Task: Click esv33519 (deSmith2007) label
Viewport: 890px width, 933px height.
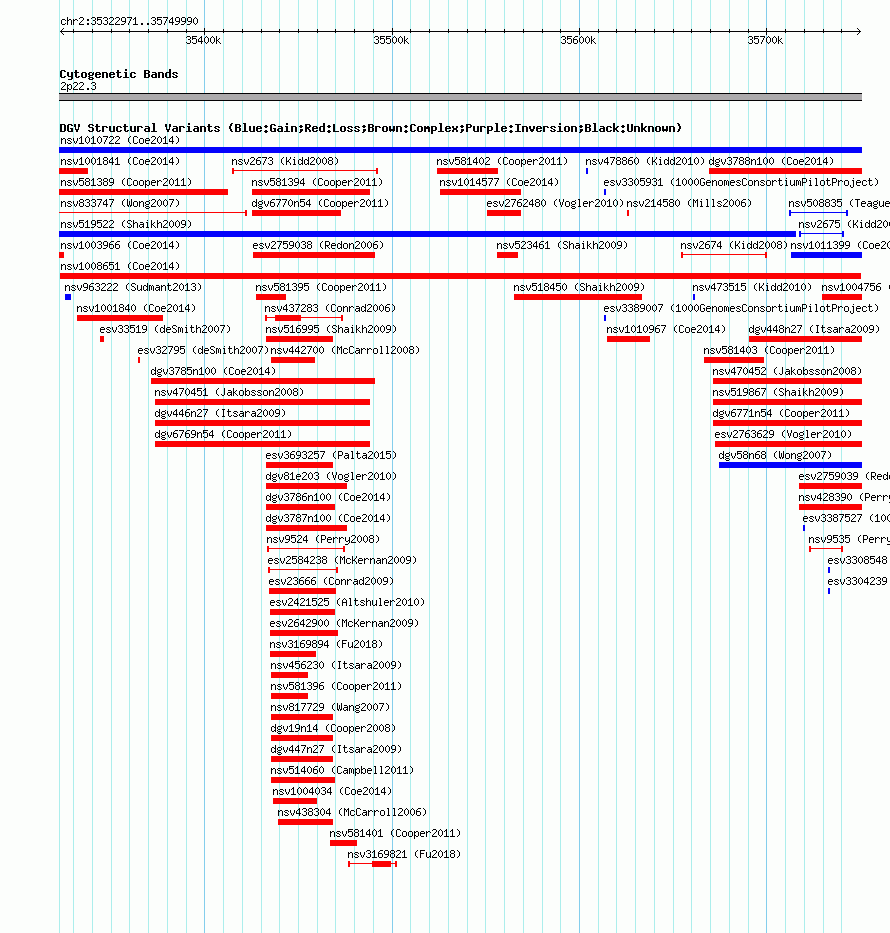Action: pos(165,329)
